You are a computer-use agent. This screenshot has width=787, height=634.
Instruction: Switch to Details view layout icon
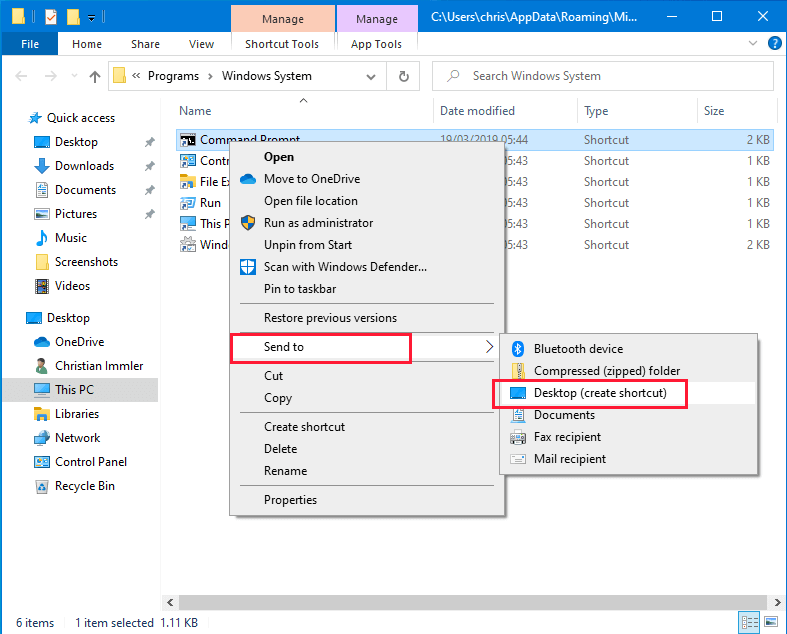(x=749, y=623)
